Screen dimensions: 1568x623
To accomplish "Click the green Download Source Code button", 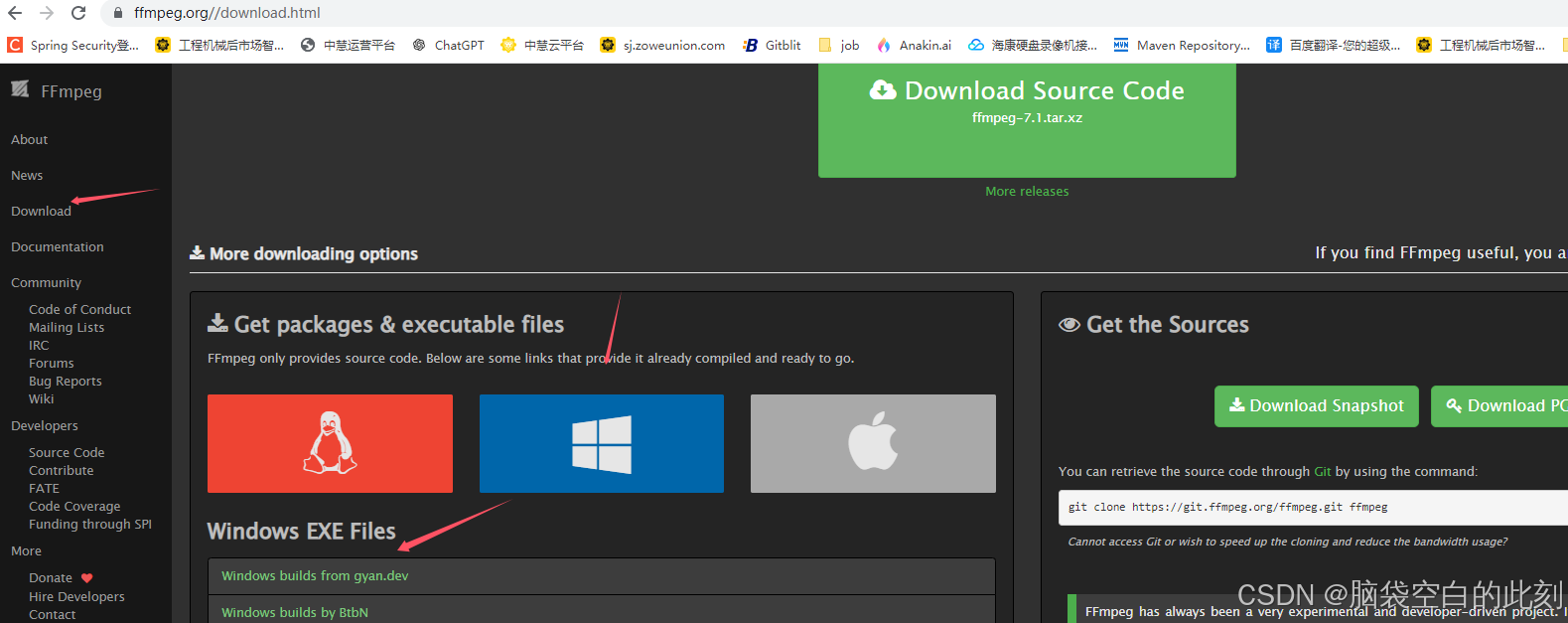I will 1027,120.
